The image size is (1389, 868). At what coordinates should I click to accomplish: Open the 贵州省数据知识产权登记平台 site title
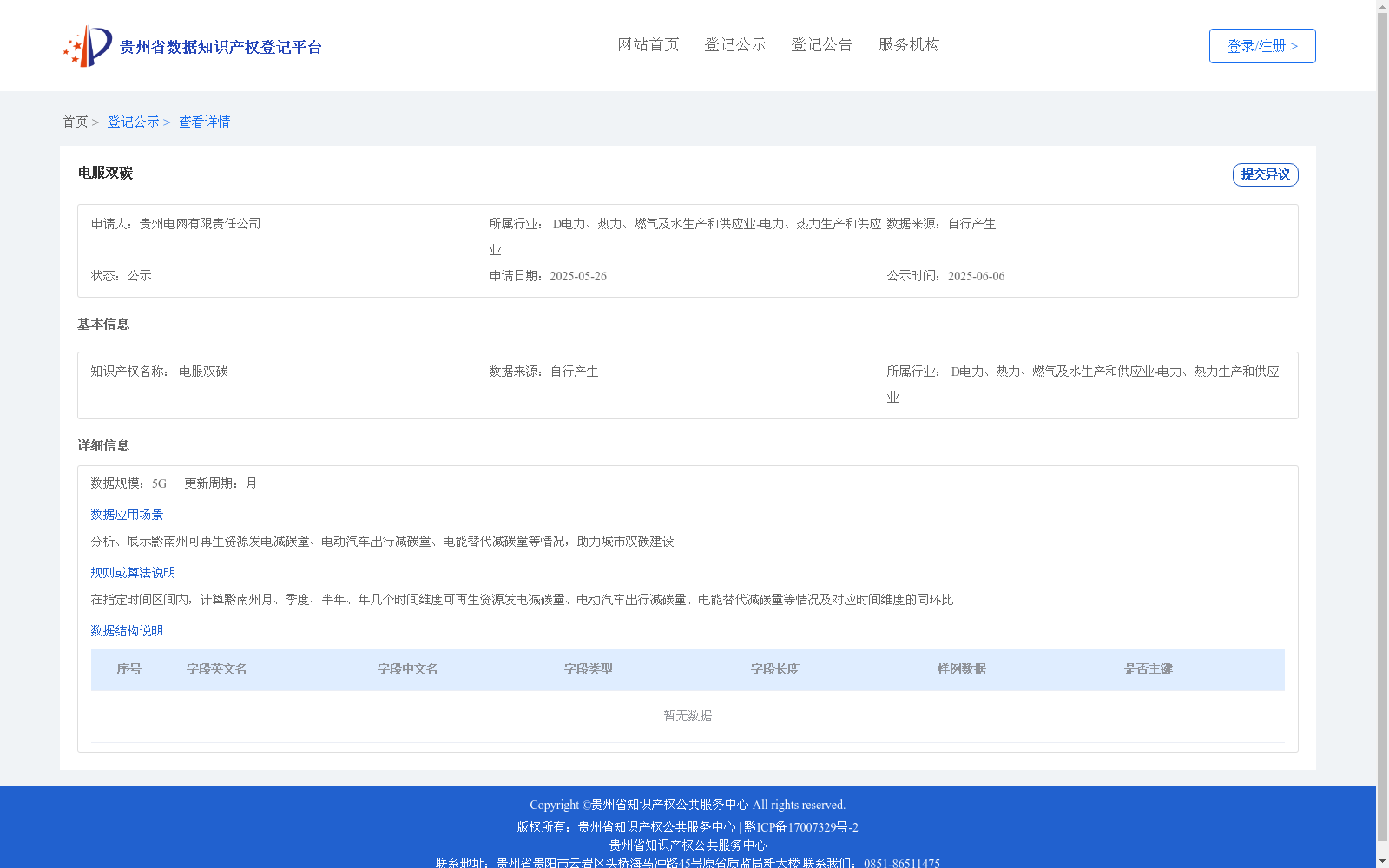(x=221, y=47)
